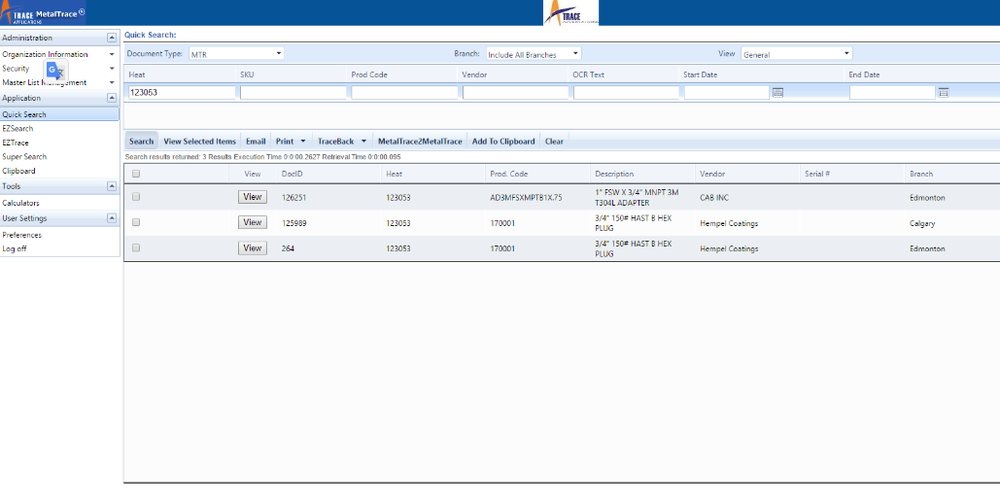Image resolution: width=1000 pixels, height=493 pixels.
Task: Click the Heat input field containing 123053
Action: 182,92
